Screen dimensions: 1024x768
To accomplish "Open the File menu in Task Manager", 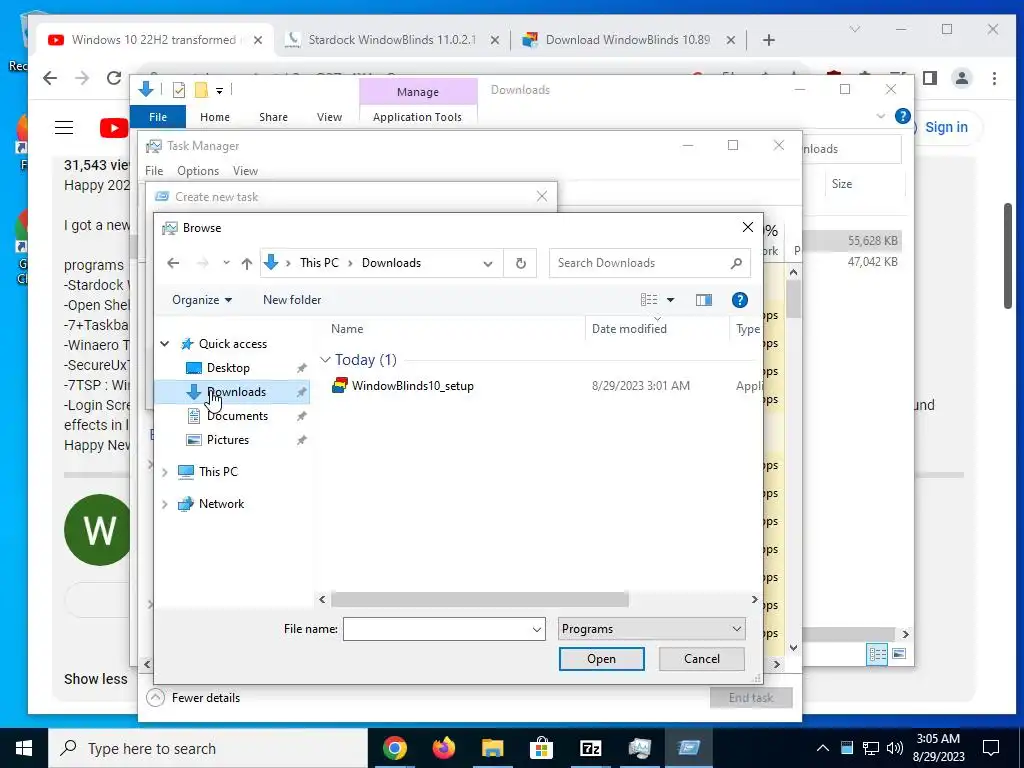I will coord(154,171).
